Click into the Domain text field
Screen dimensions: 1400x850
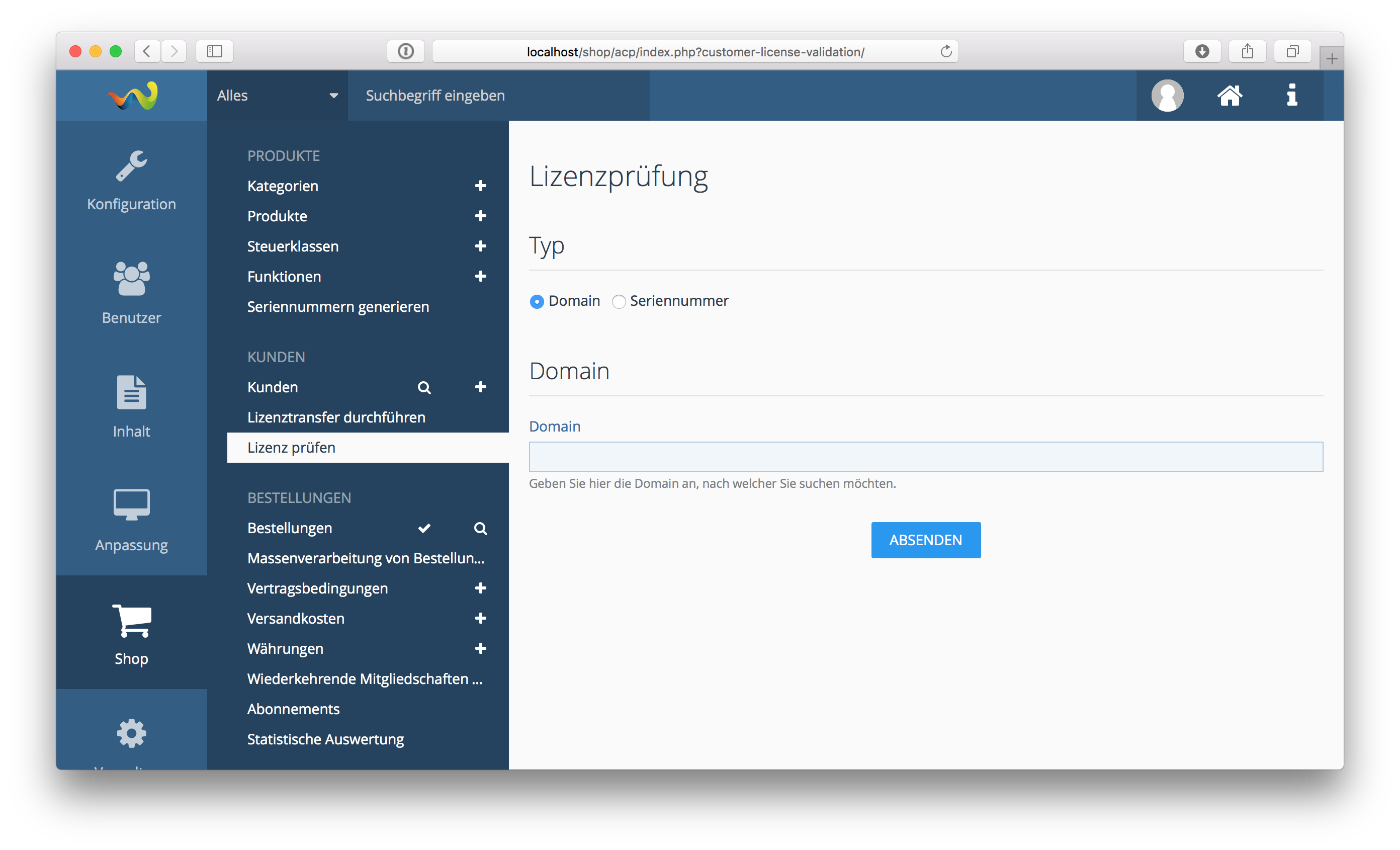click(925, 457)
